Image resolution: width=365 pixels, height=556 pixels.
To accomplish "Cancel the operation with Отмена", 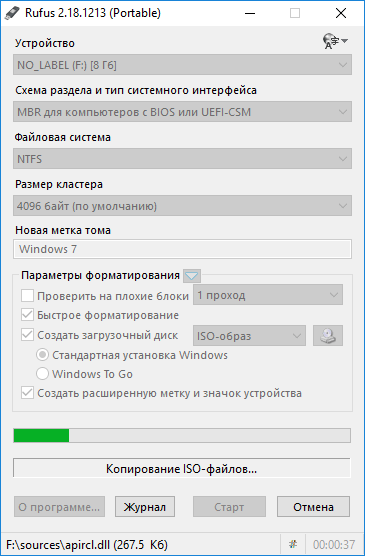I will [x=313, y=507].
